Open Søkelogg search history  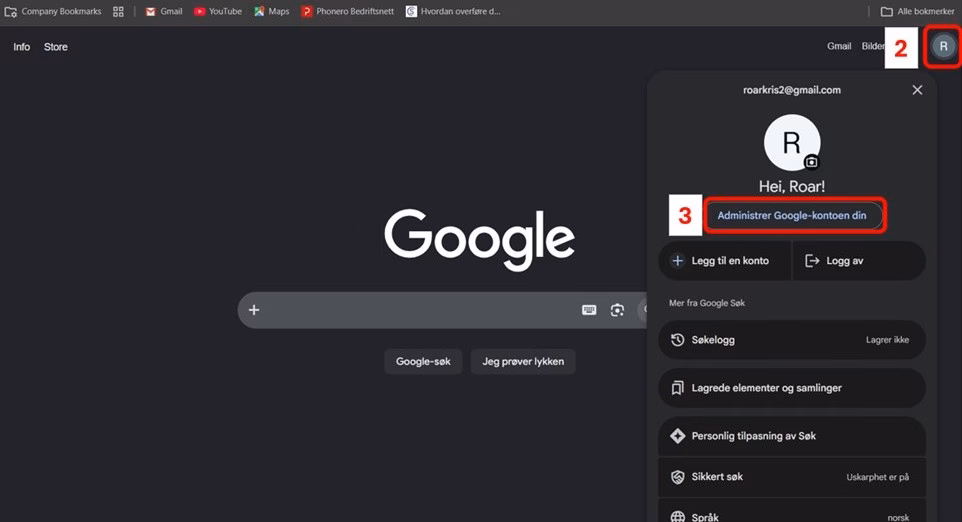pos(792,340)
